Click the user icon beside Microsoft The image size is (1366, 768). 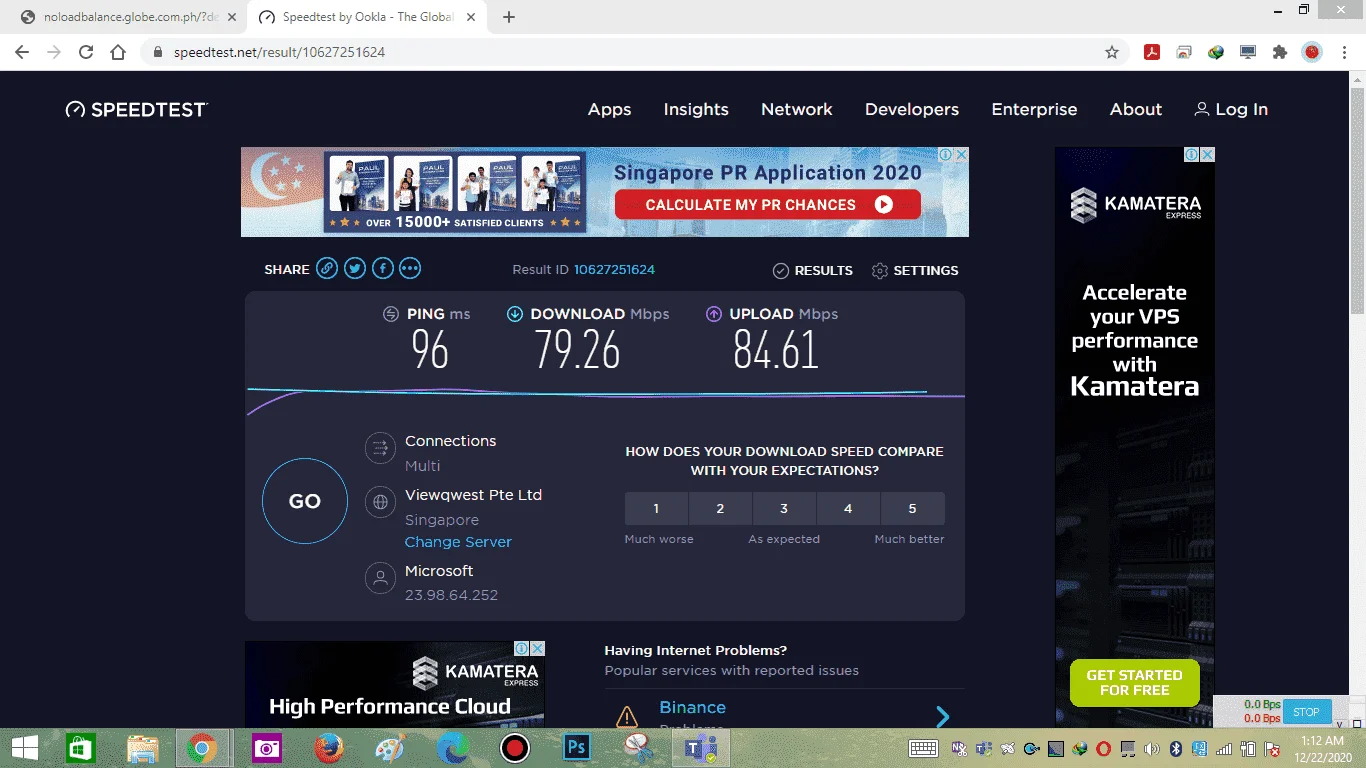[380, 578]
